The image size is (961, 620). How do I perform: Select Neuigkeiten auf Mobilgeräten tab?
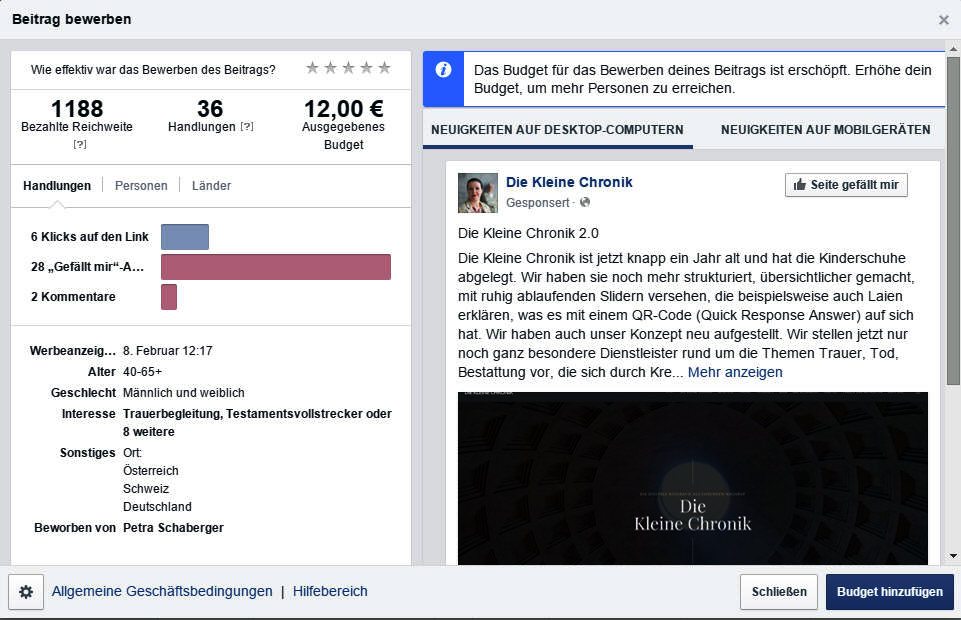point(826,130)
